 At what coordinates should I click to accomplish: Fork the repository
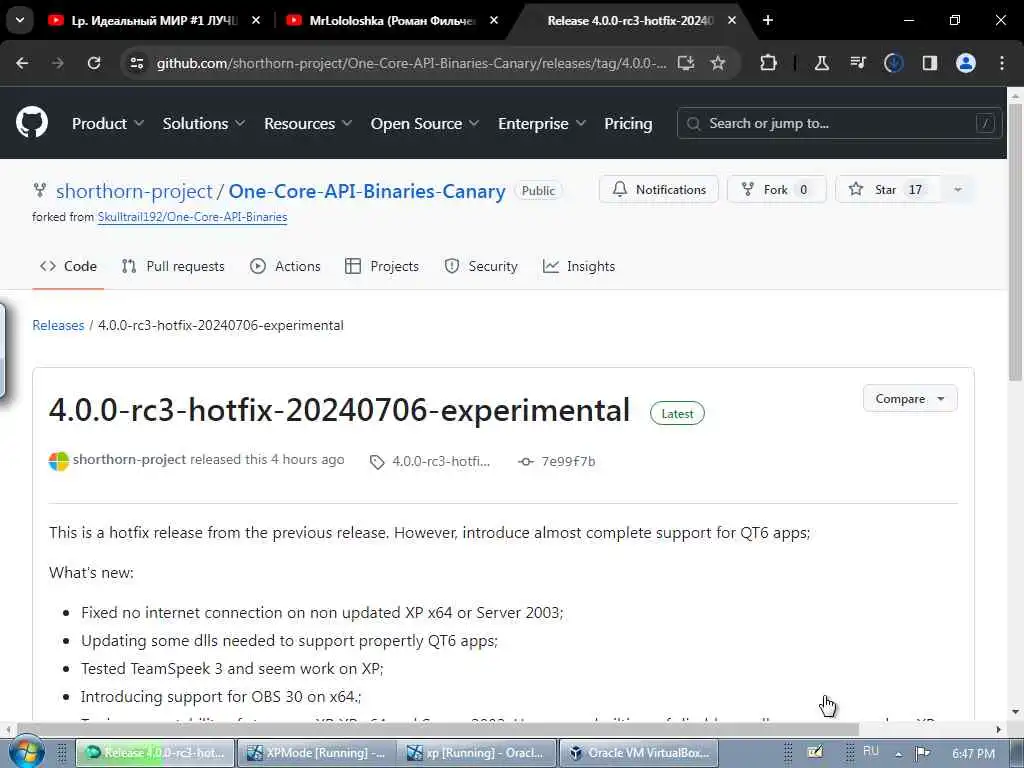776,189
